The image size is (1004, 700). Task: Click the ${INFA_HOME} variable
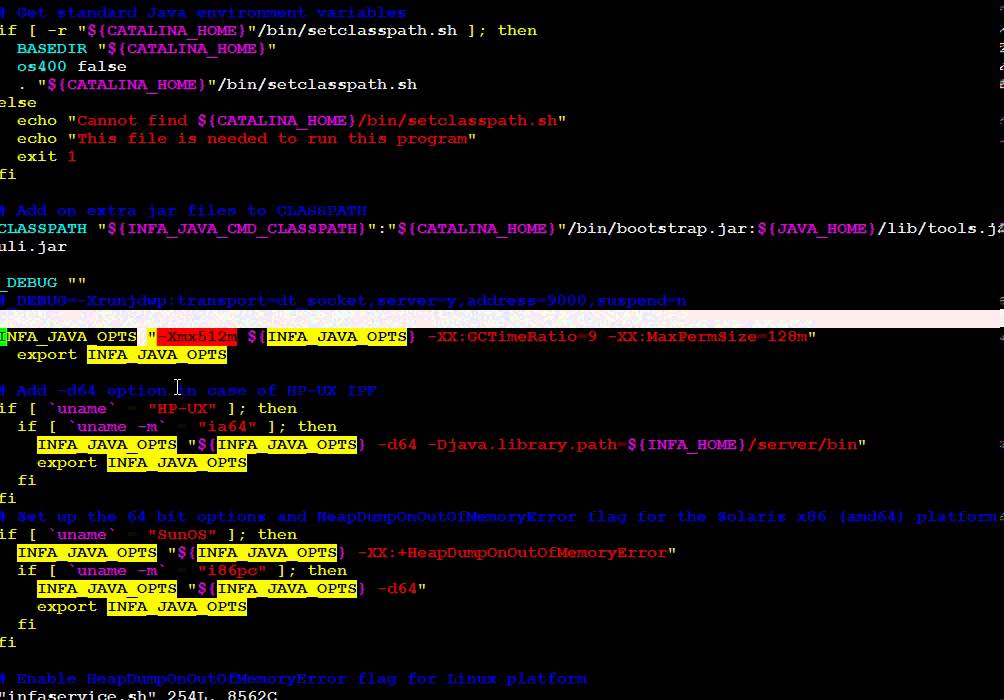687,444
